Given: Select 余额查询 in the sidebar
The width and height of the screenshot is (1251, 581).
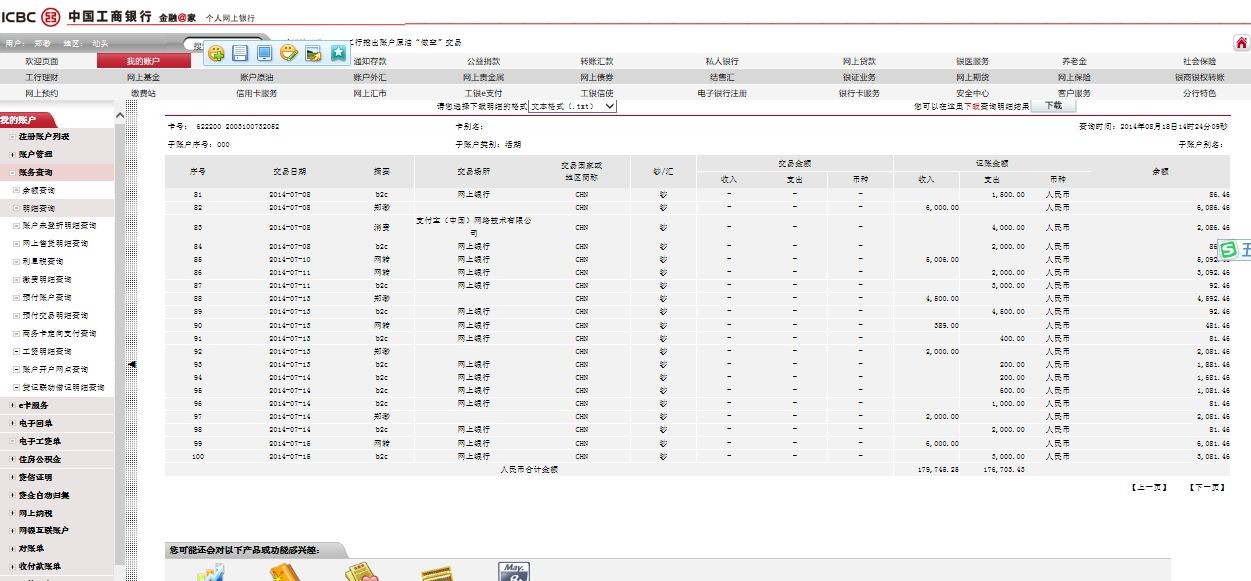Looking at the screenshot, I should point(39,190).
